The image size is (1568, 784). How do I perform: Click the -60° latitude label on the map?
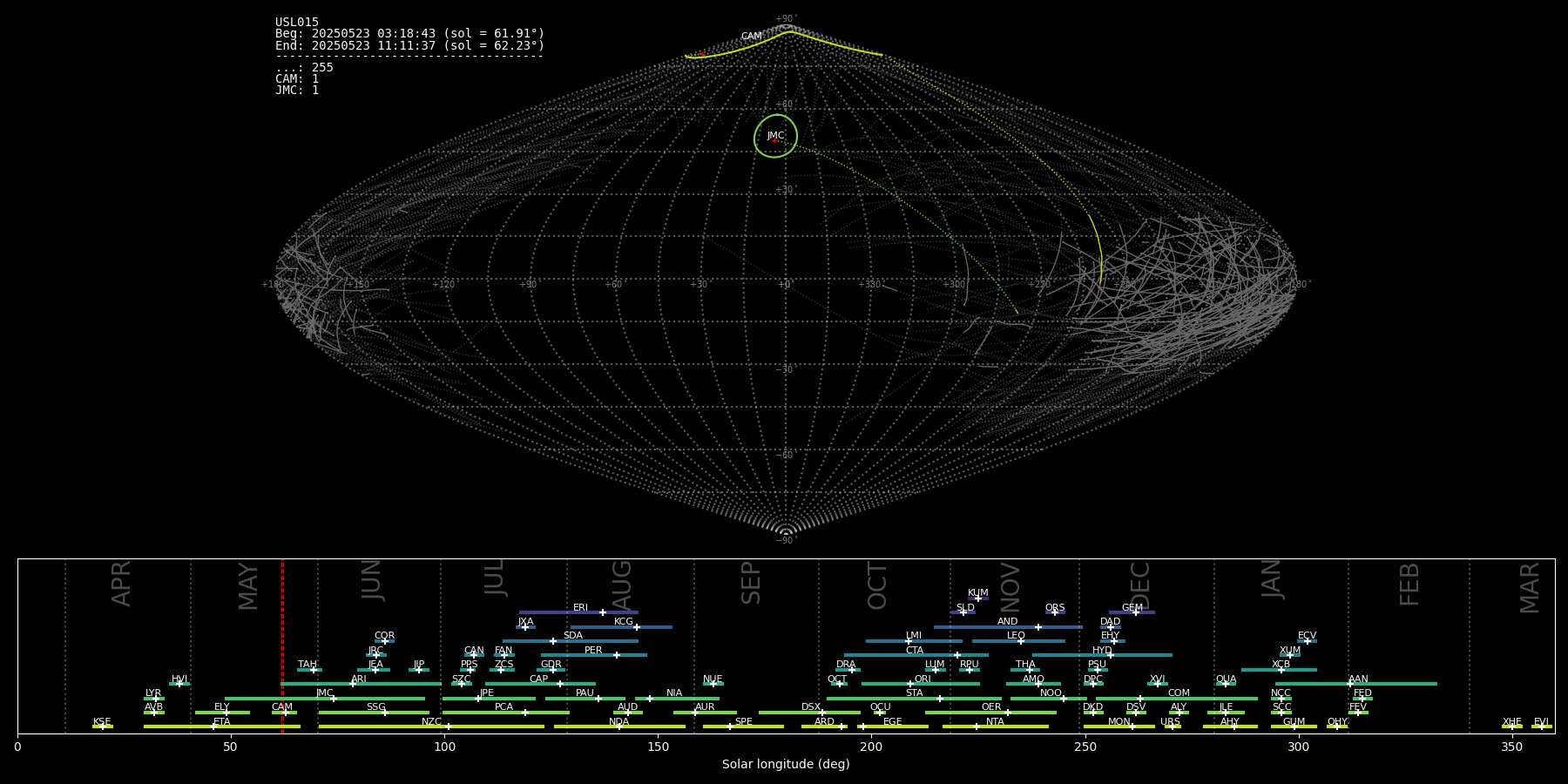point(786,455)
